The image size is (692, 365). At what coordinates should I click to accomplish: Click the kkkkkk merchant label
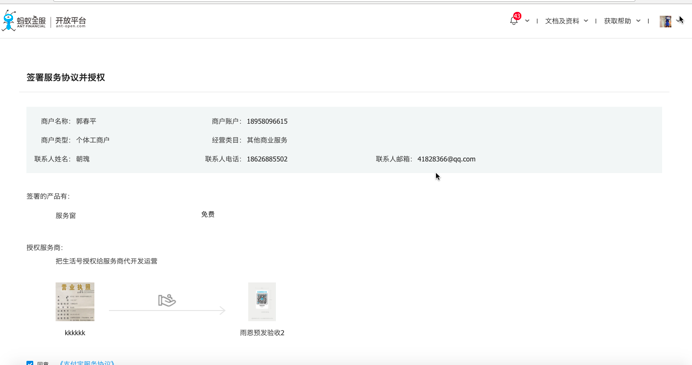click(75, 333)
